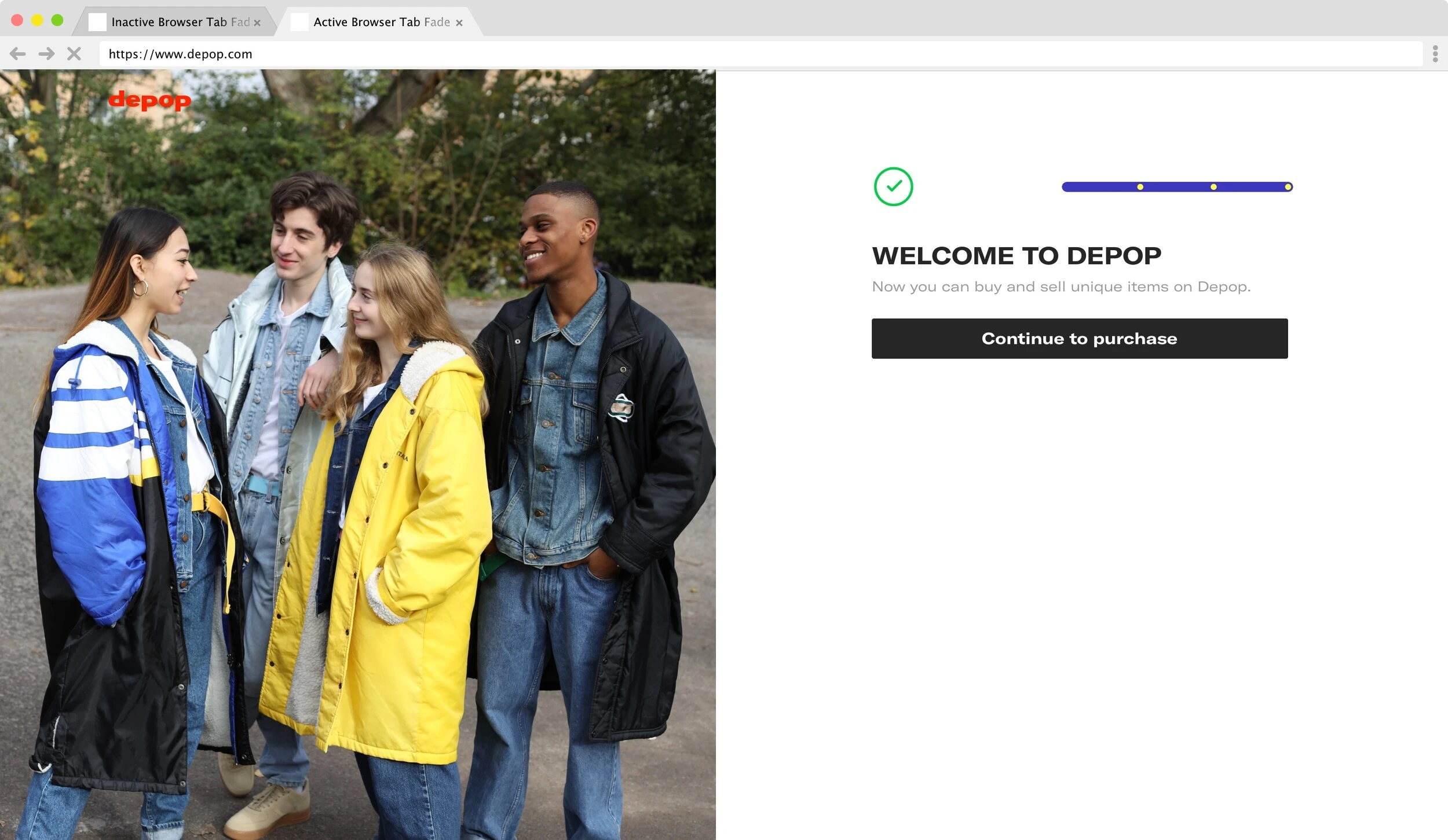Switch to the Inactive Browser Tab

coord(174,22)
